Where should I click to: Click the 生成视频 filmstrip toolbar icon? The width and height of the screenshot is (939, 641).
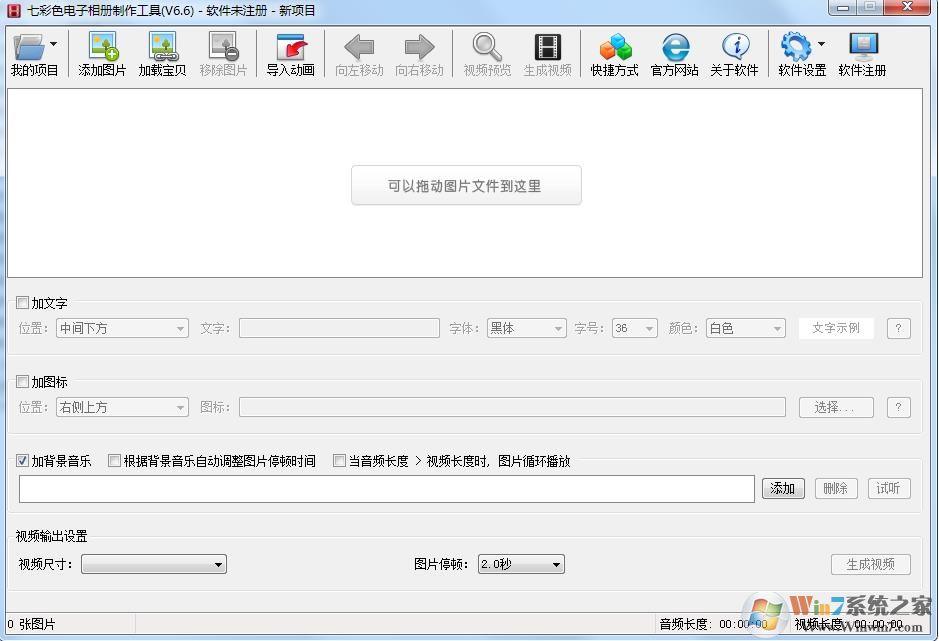tap(547, 53)
